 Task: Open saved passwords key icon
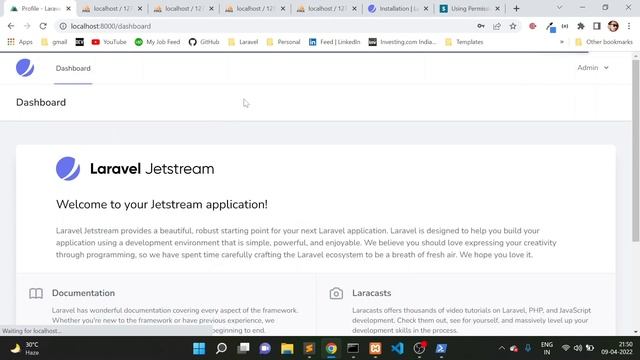tap(481, 26)
